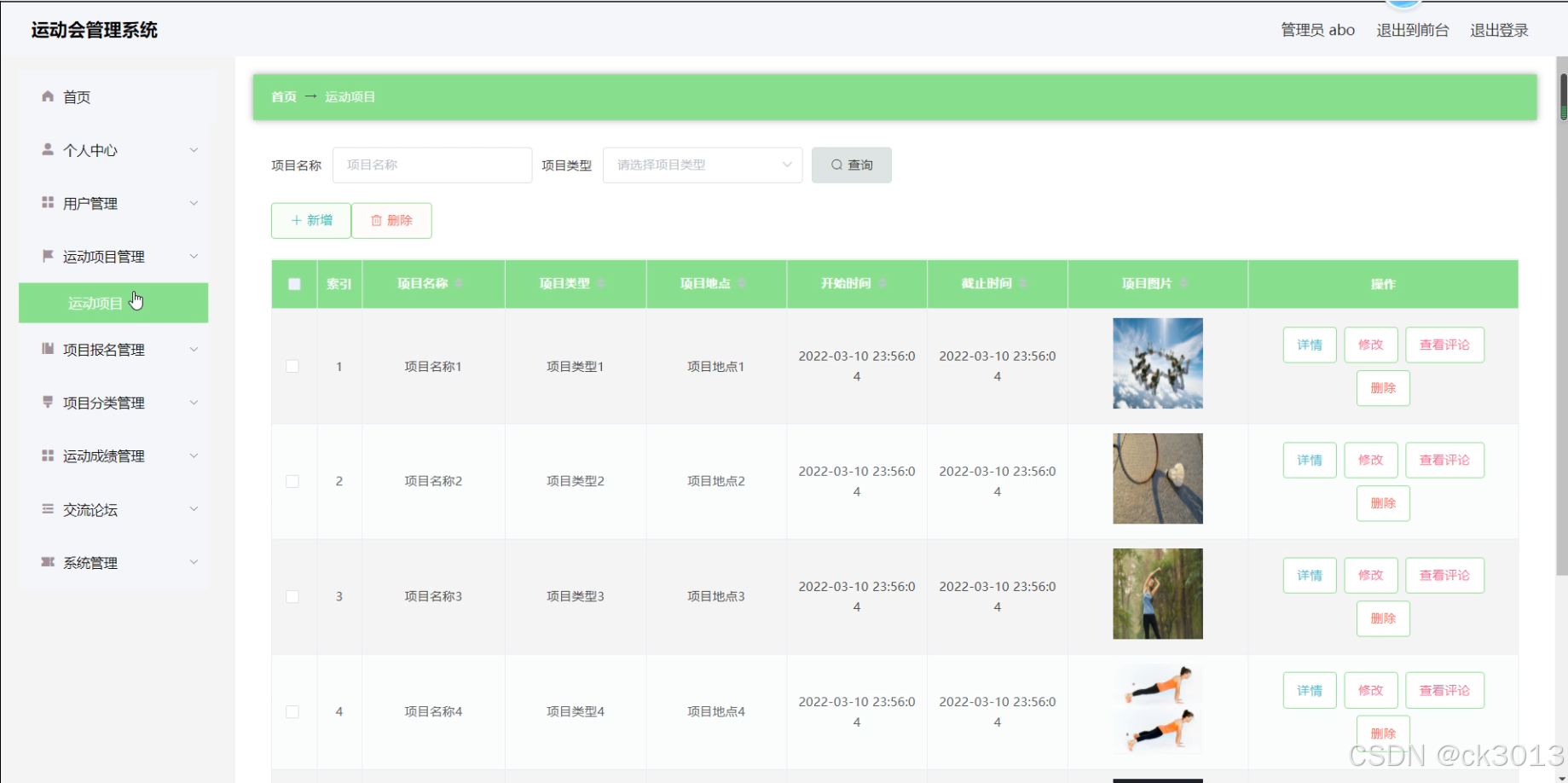Sort by 项目类型 column arrows
Image resolution: width=1568 pixels, height=783 pixels.
pyautogui.click(x=601, y=283)
